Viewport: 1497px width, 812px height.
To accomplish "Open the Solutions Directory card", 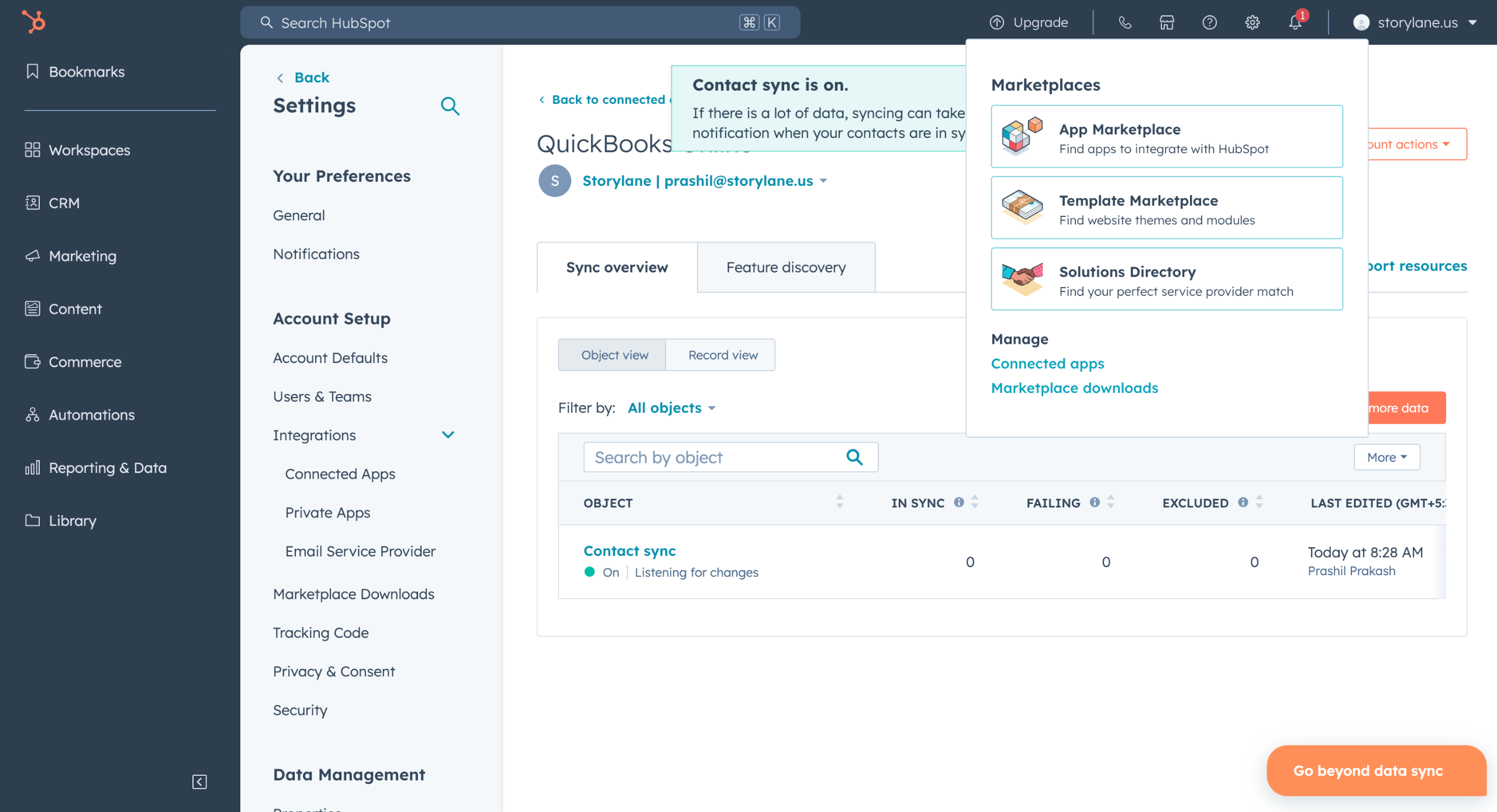I will coord(1167,279).
